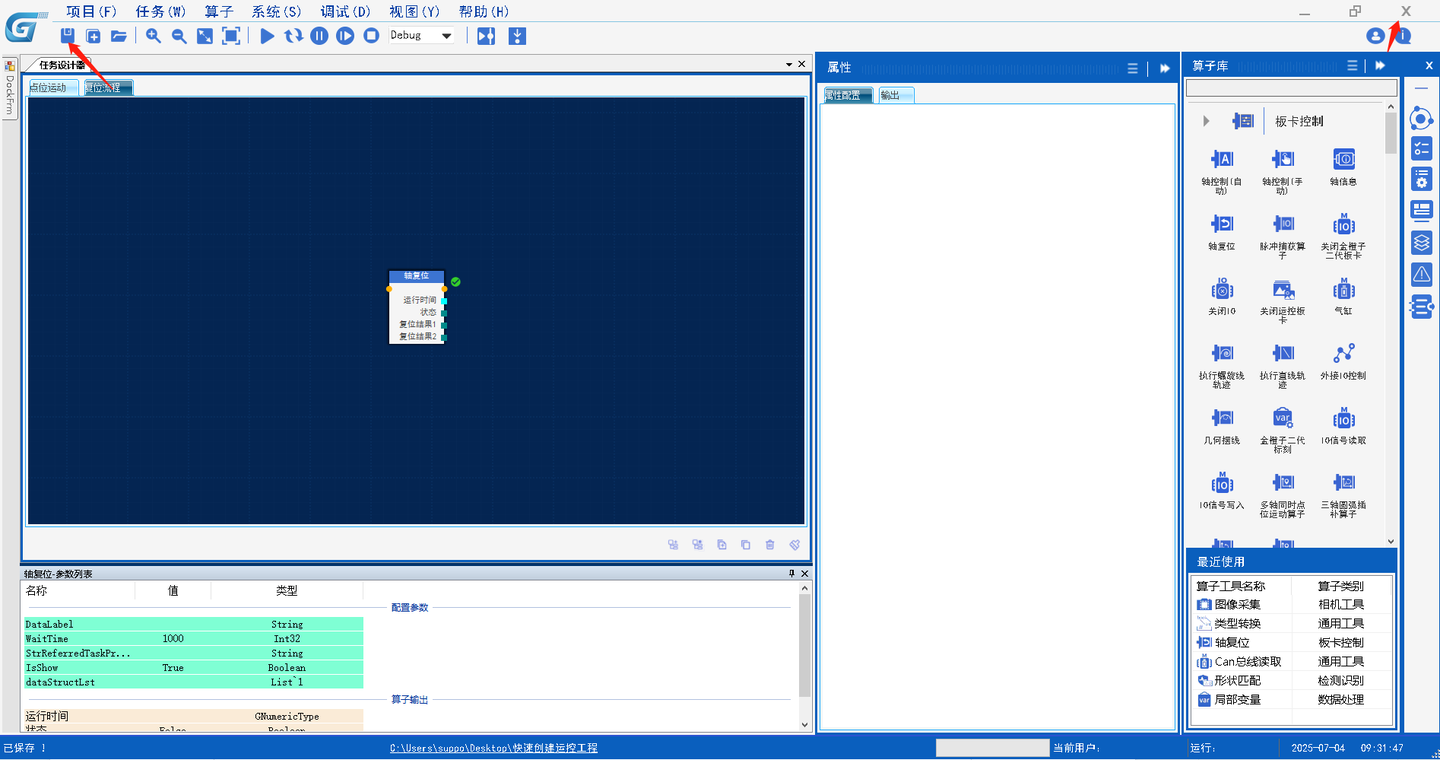1440x760 pixels.
Task: Click the layers icon in right sidebar
Action: pyautogui.click(x=1421, y=242)
